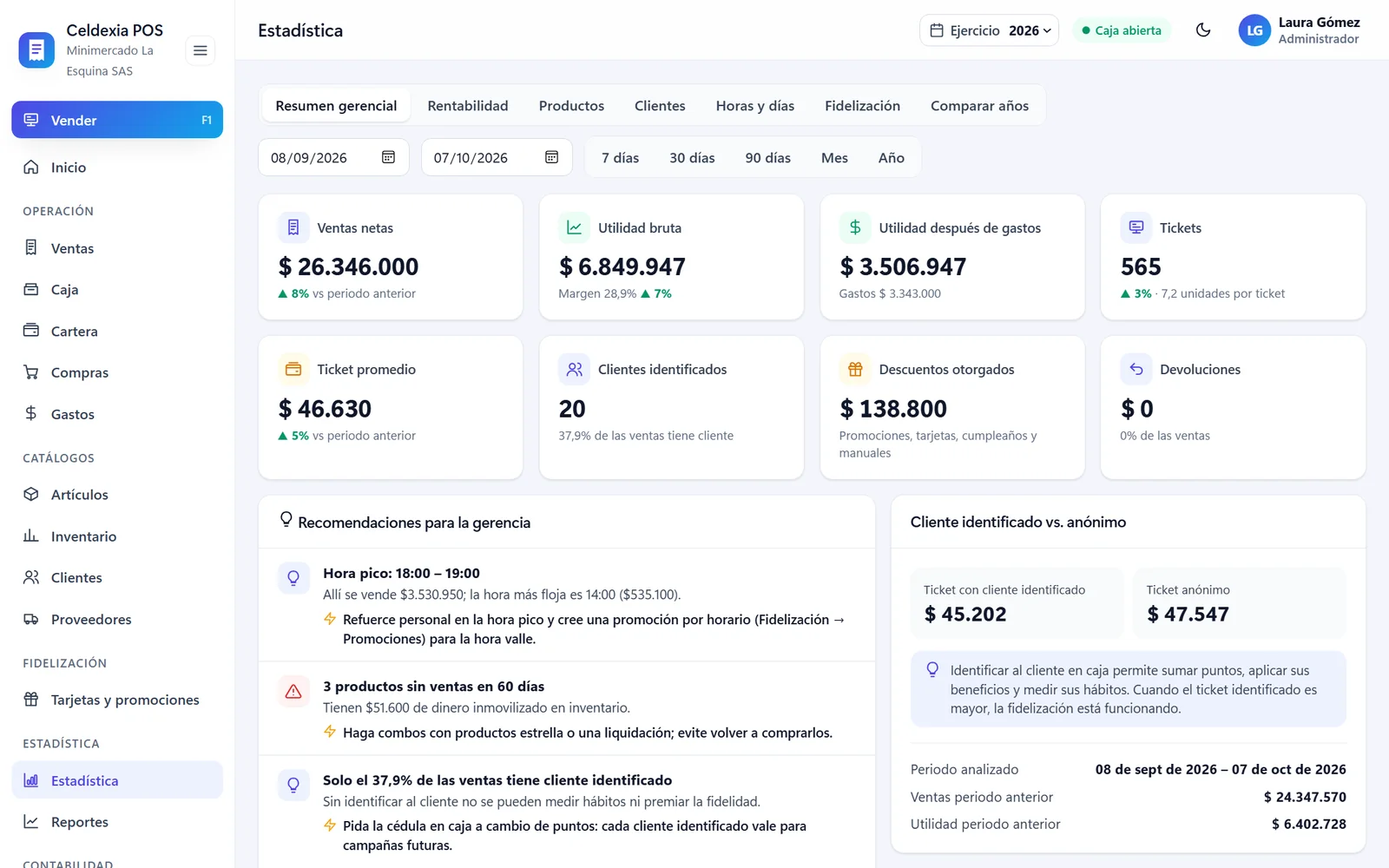The image size is (1389, 868).
Task: Toggle dark mode moon icon
Action: tap(1203, 30)
